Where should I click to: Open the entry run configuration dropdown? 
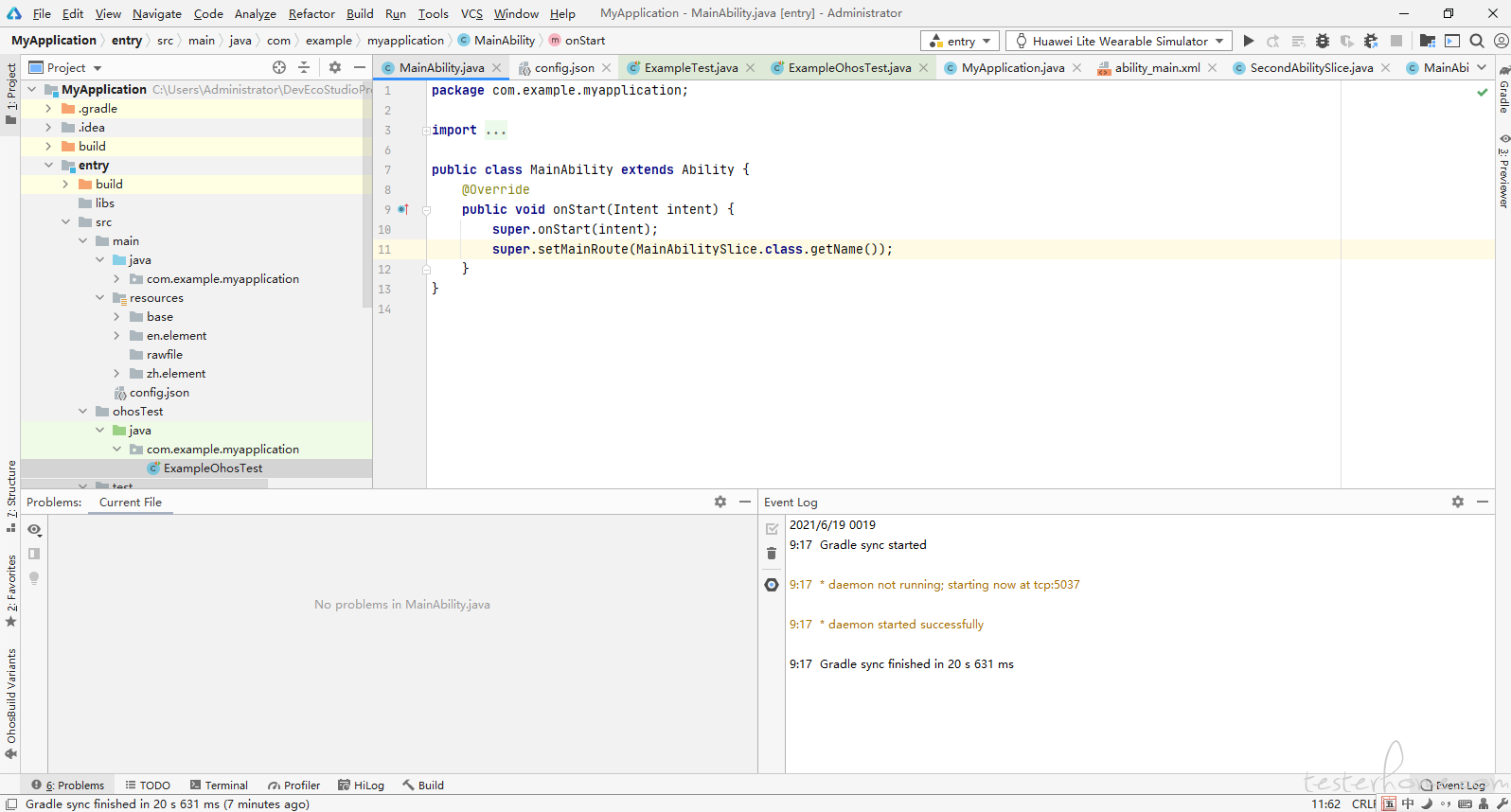click(960, 41)
